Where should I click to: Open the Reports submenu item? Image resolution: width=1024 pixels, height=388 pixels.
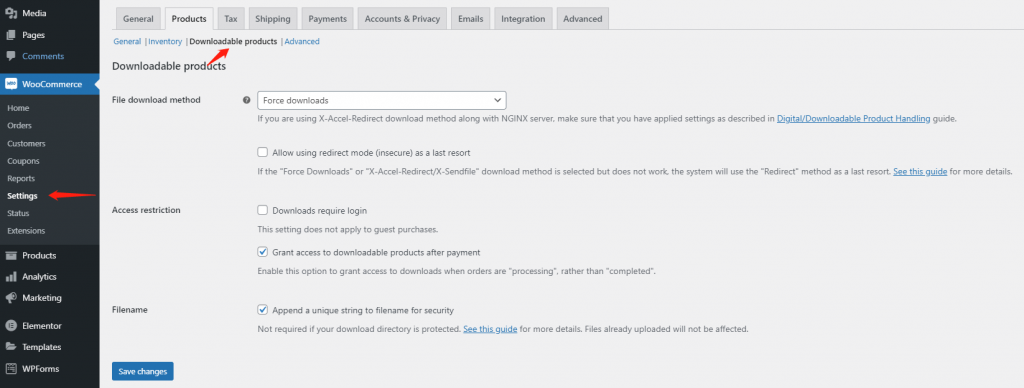pyautogui.click(x=21, y=178)
